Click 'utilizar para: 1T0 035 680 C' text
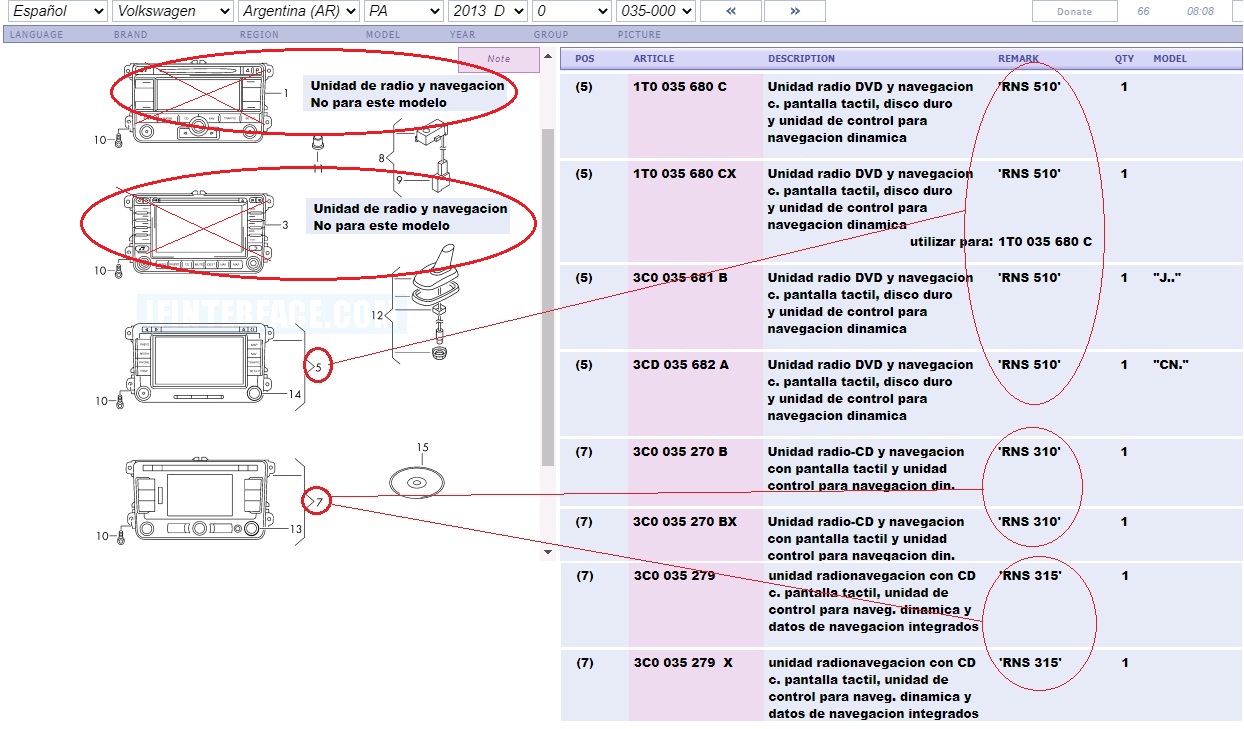The image size is (1244, 729). tap(1001, 242)
